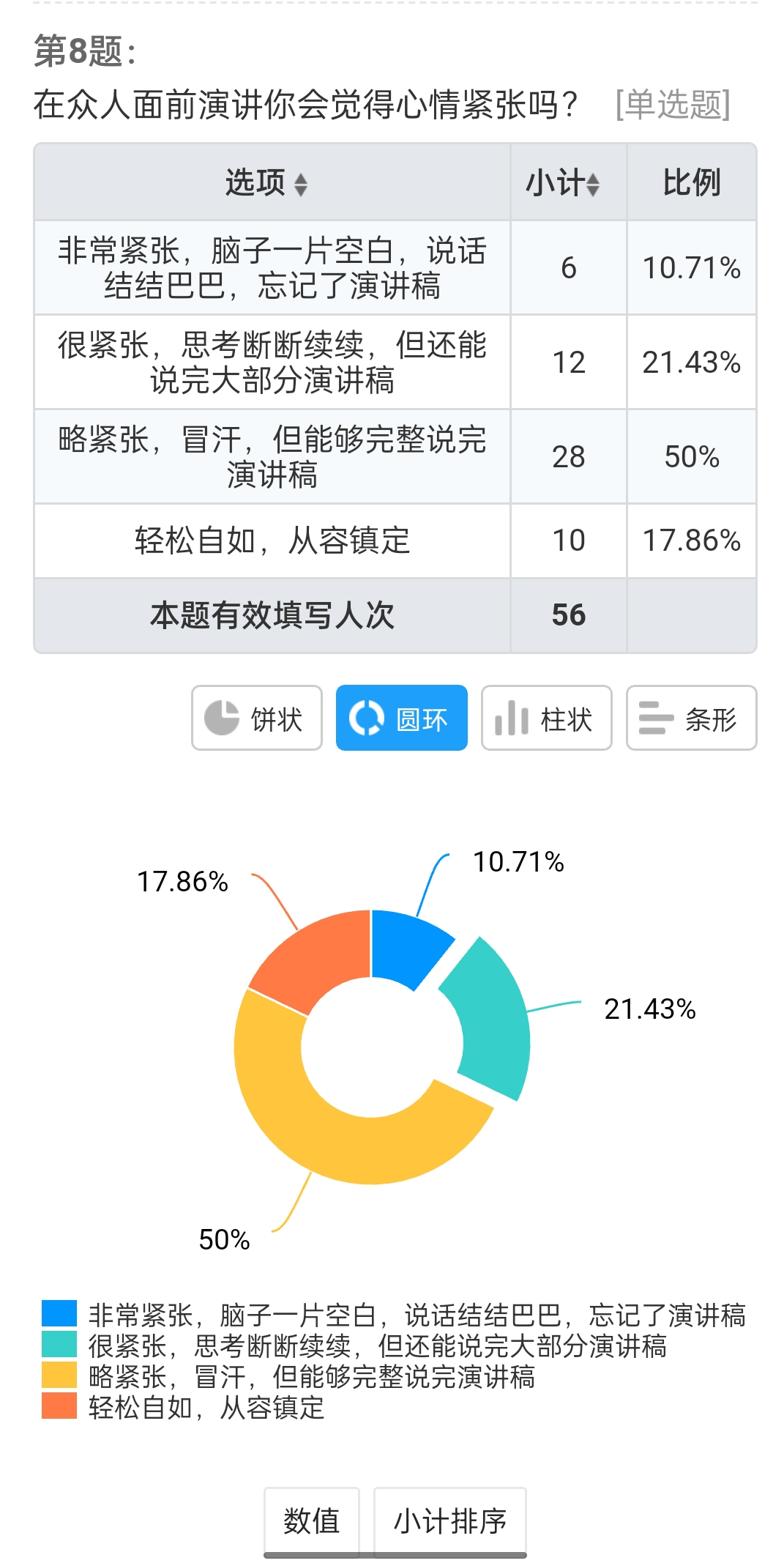Image resolution: width=784 pixels, height=1563 pixels.
Task: Sort the table by the 小计 column arrow
Action: (593, 184)
